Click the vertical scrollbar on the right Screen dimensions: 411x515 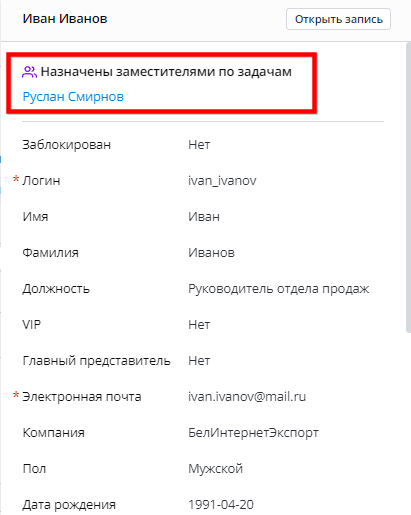point(408,187)
